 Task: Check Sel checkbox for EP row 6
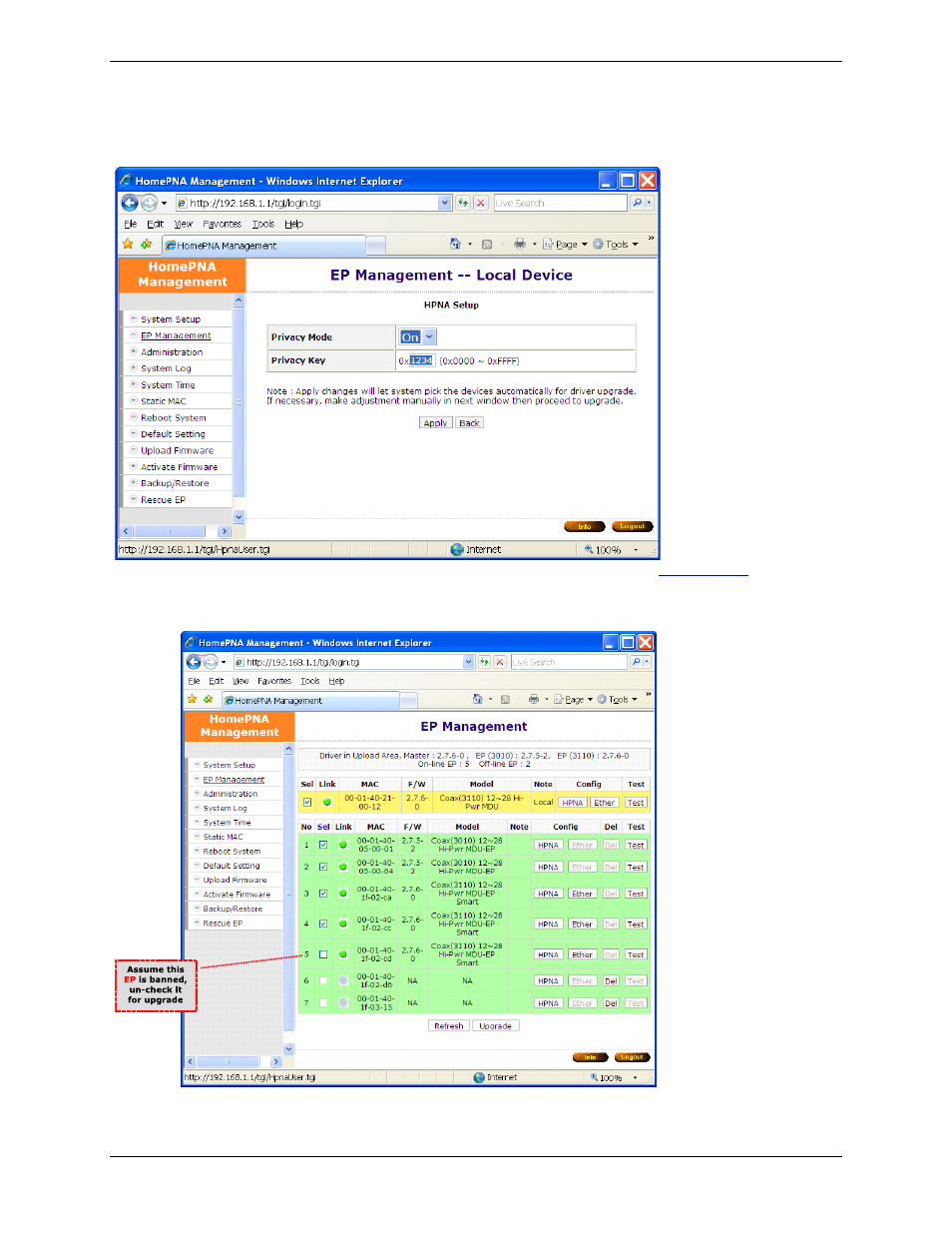(323, 980)
